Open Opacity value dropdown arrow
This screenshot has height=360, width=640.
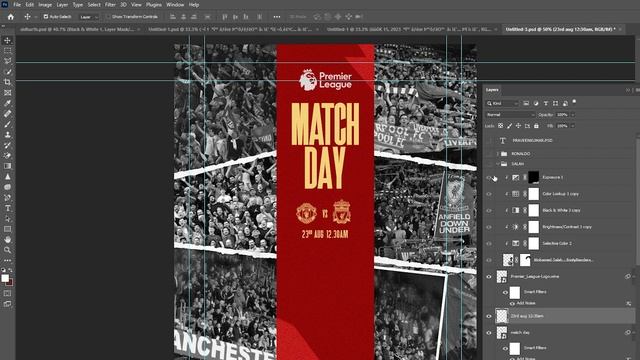click(573, 115)
